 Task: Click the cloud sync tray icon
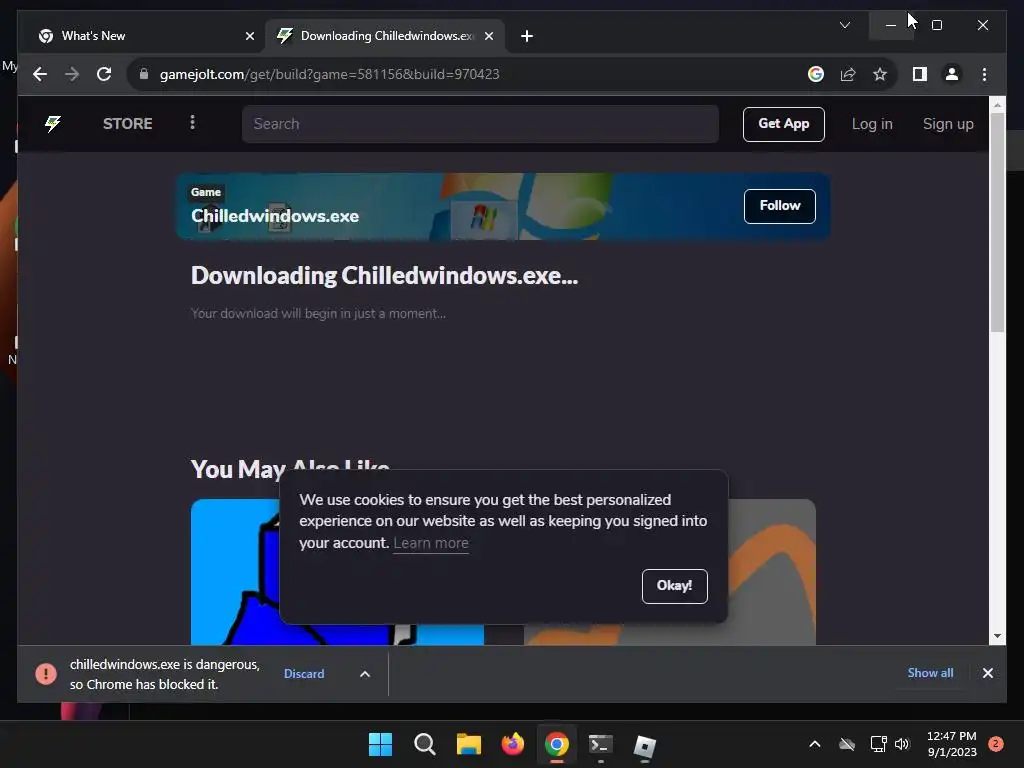(x=847, y=744)
